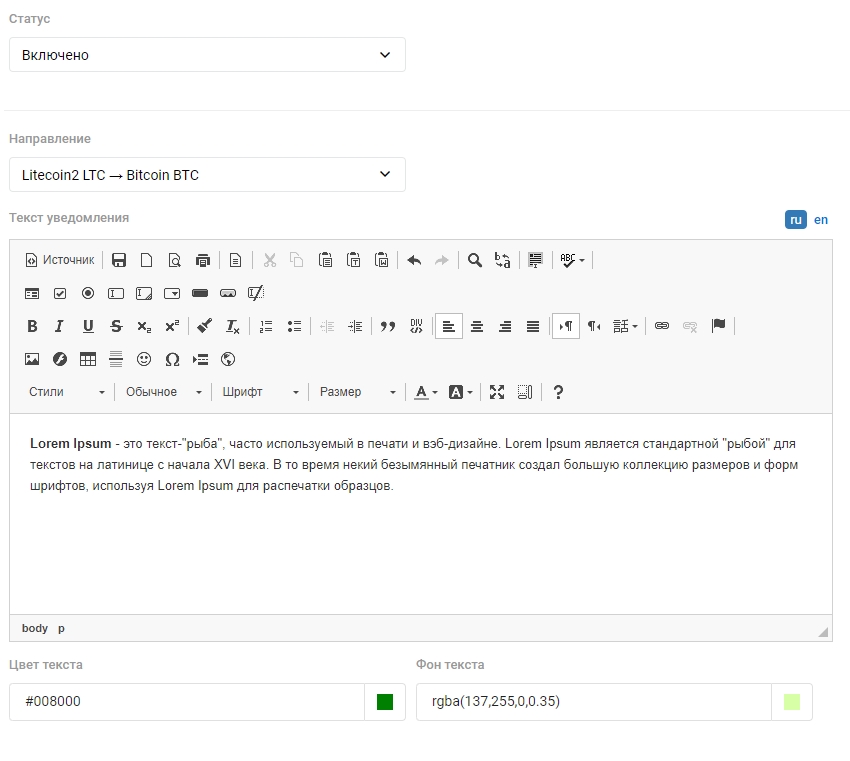This screenshot has height=761, width=850.
Task: Click the Insert Image icon
Action: pyautogui.click(x=32, y=359)
